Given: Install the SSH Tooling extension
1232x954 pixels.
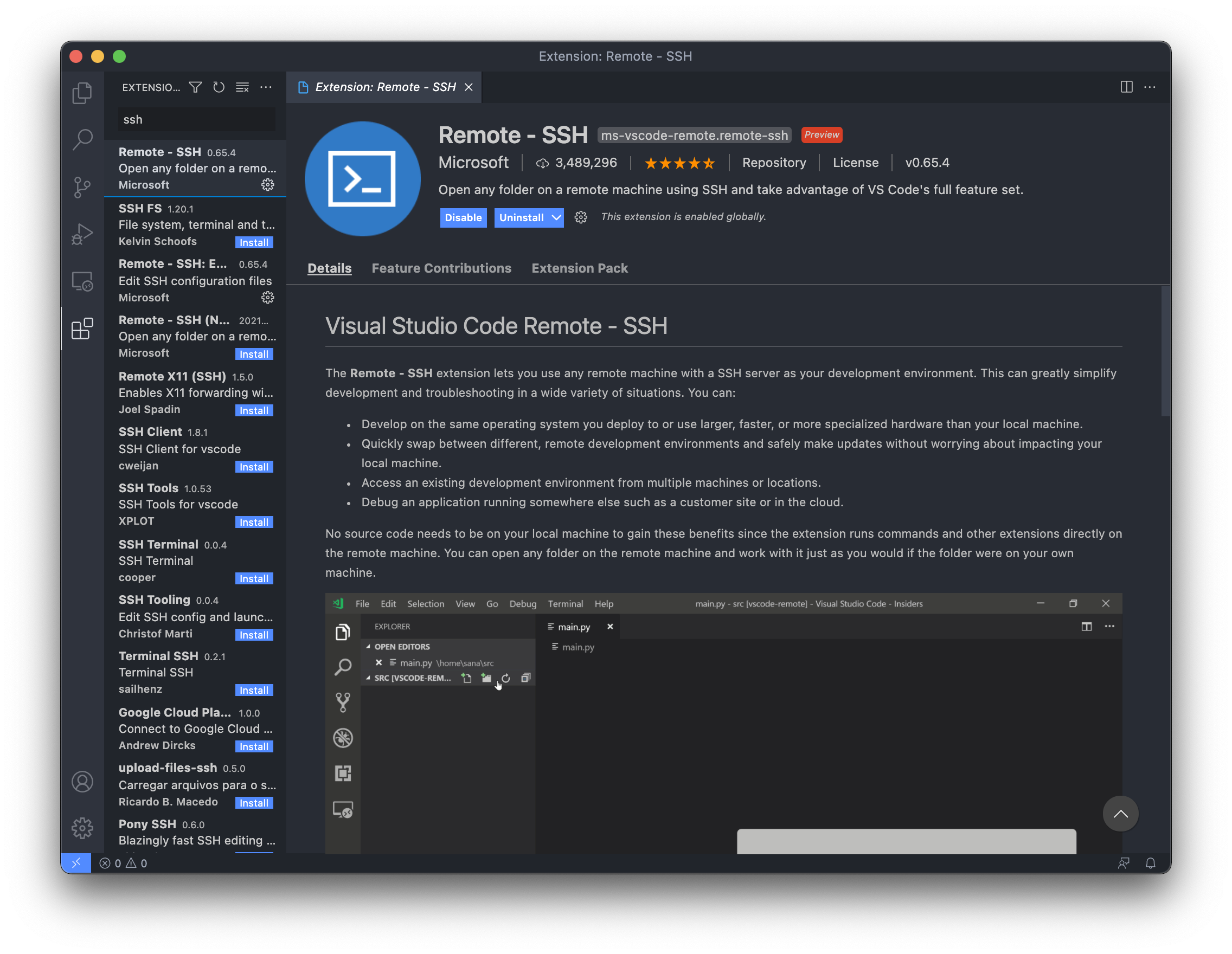Looking at the screenshot, I should click(x=254, y=635).
